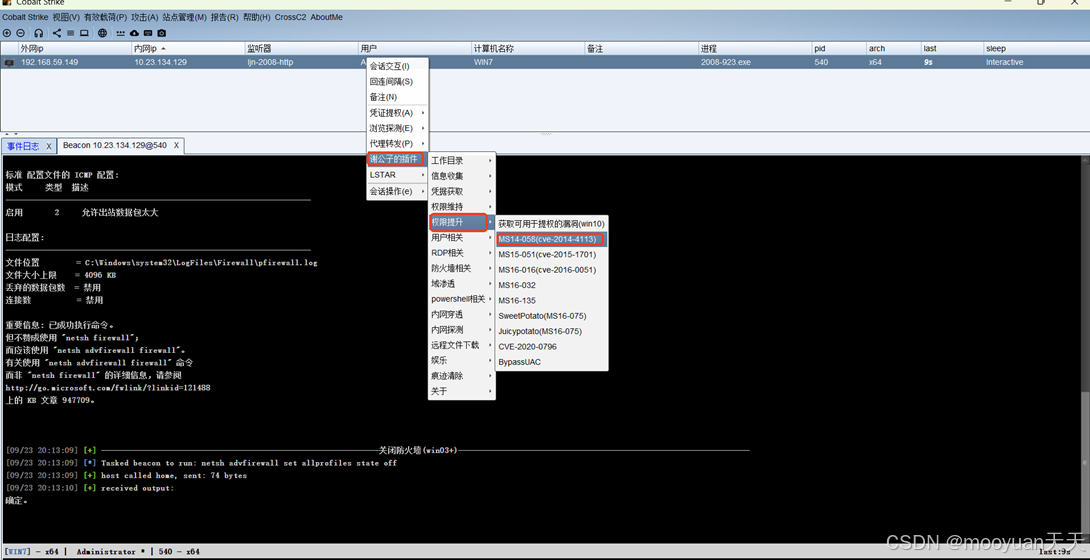Sort sessions by 内网ip column header
This screenshot has width=1090, height=560.
[x=188, y=49]
